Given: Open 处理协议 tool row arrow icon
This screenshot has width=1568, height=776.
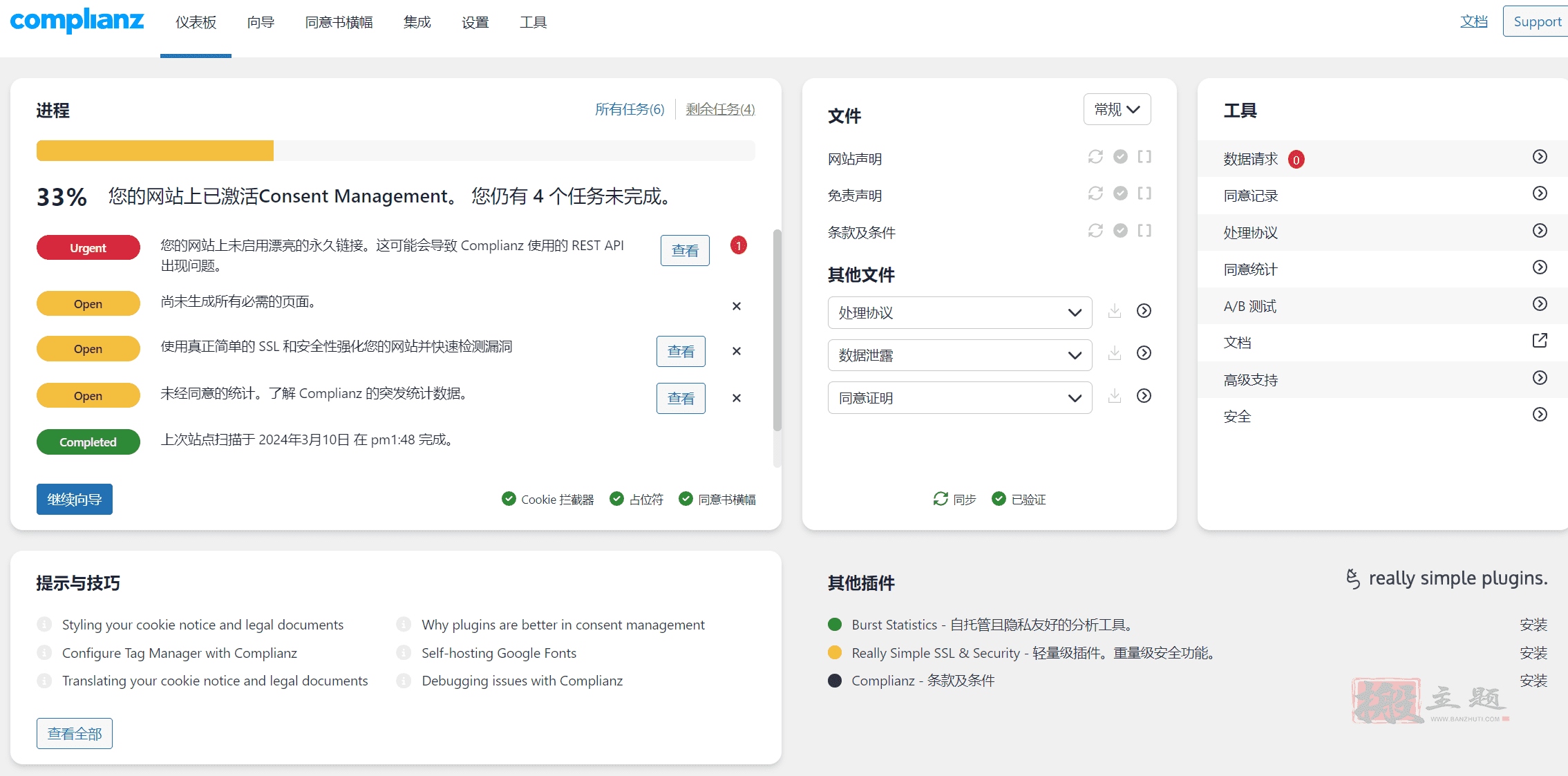Looking at the screenshot, I should coord(1540,230).
